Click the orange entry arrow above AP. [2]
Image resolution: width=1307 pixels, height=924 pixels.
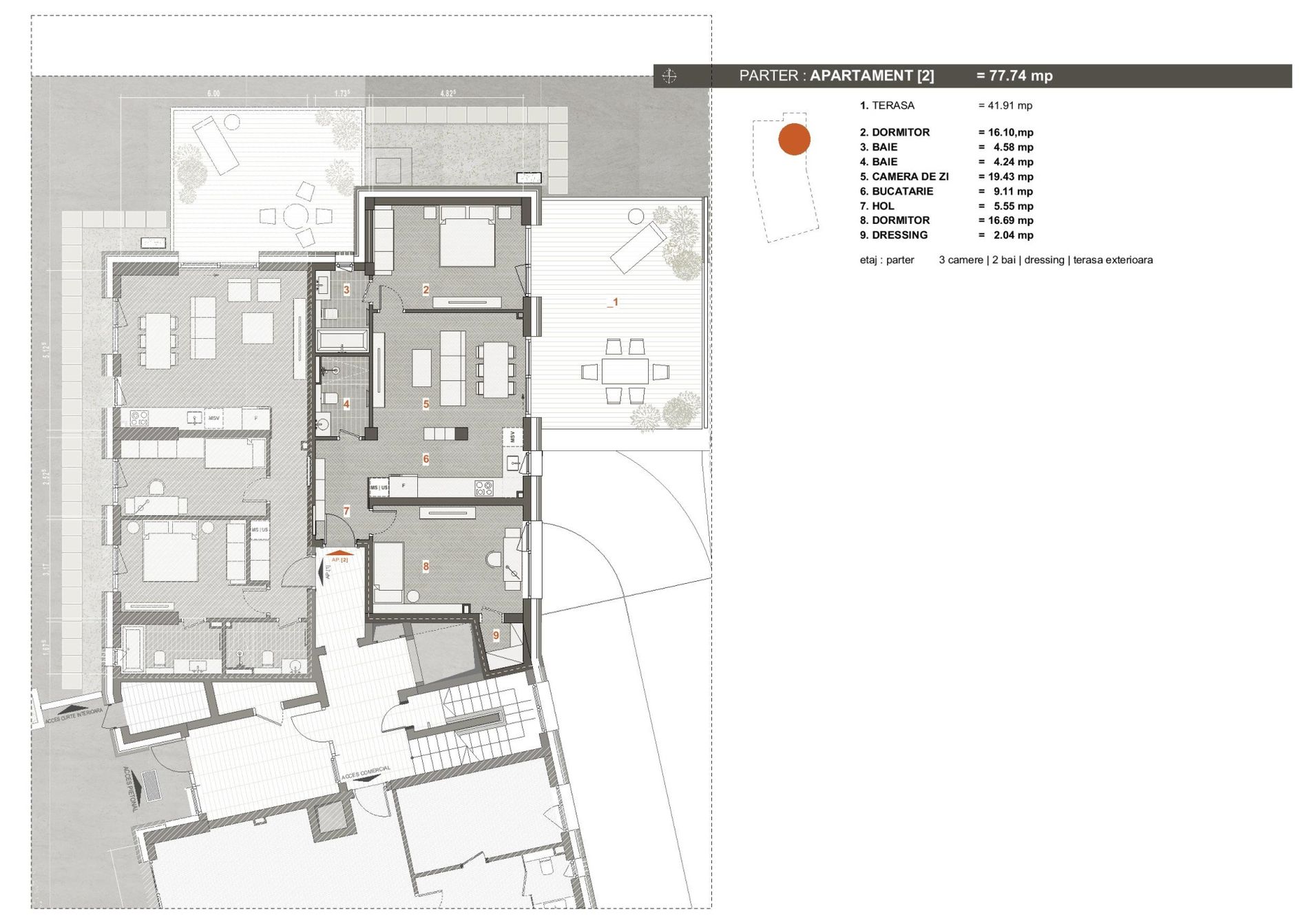pos(339,552)
